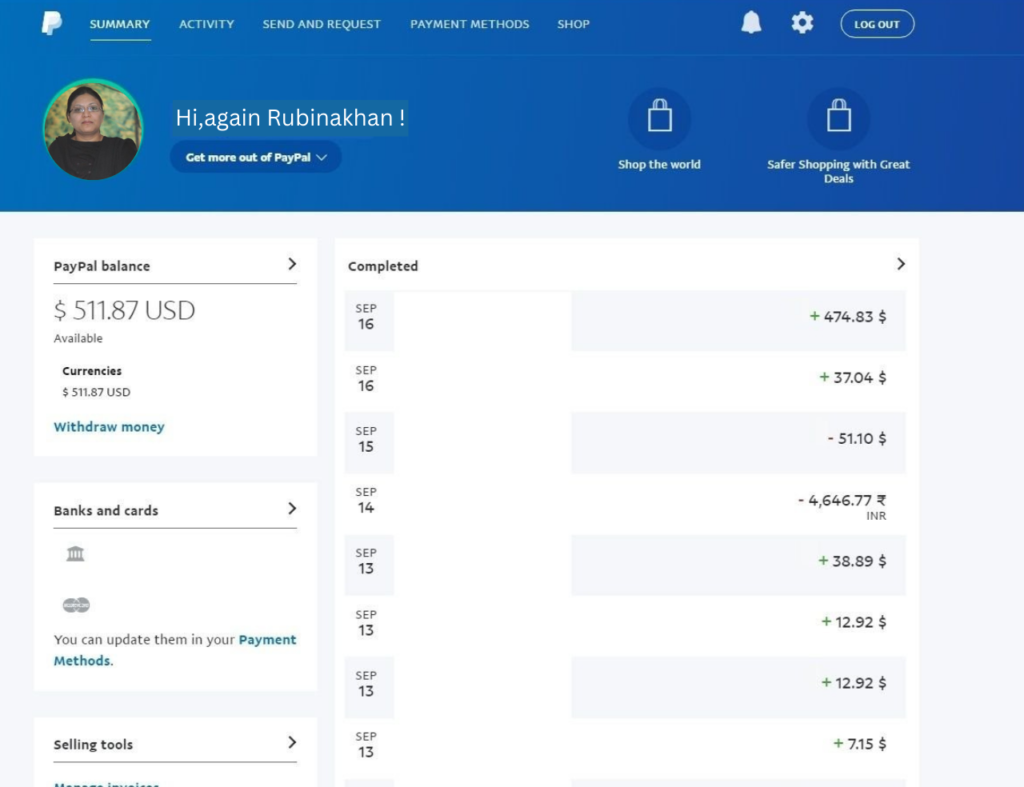Open the notifications bell

tap(751, 23)
